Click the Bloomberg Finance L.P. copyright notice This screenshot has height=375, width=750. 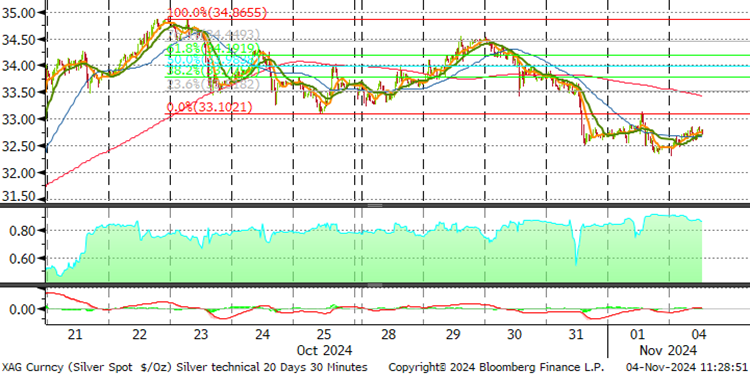[x=496, y=367]
